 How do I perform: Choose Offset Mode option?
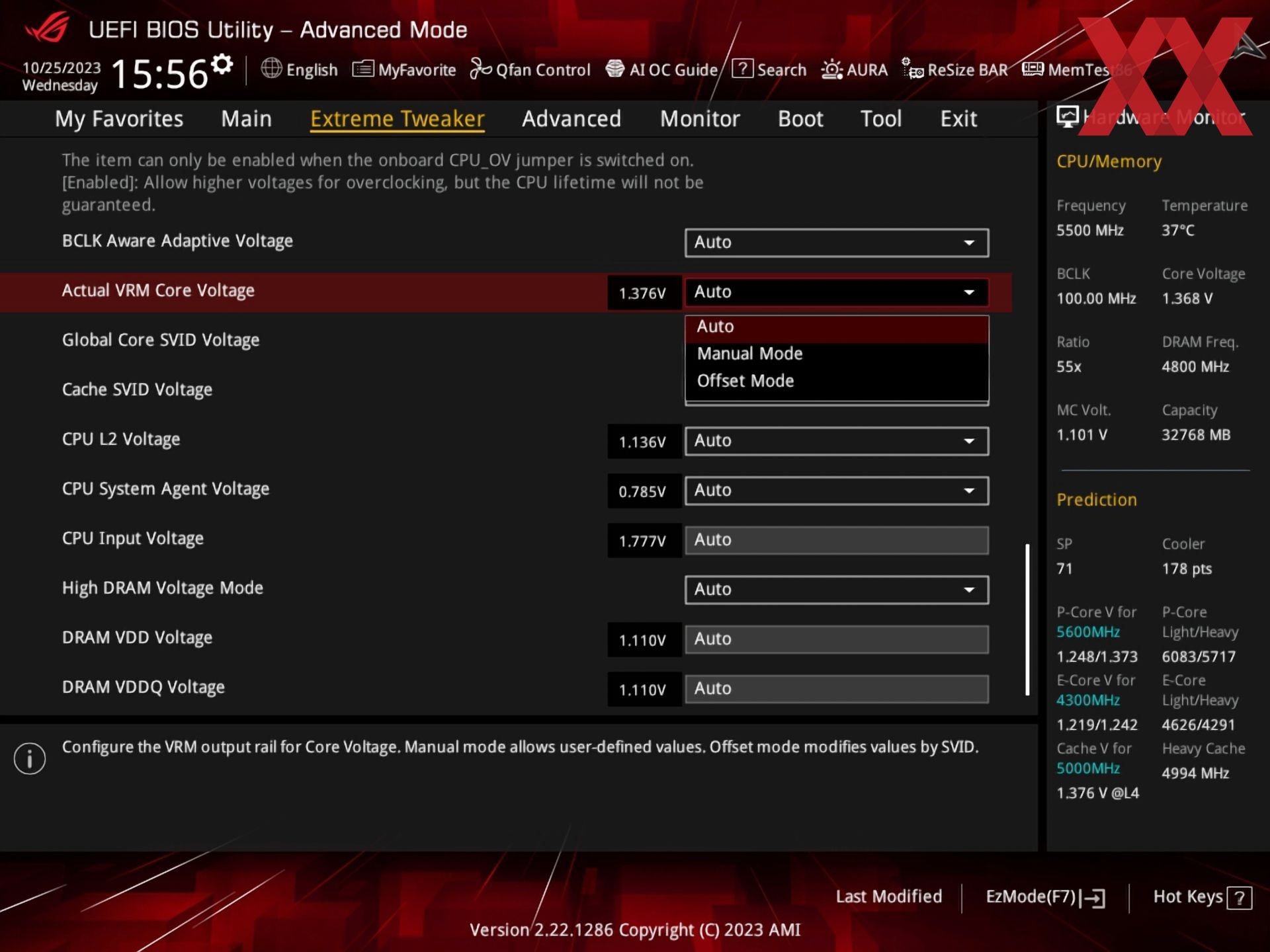pos(837,381)
